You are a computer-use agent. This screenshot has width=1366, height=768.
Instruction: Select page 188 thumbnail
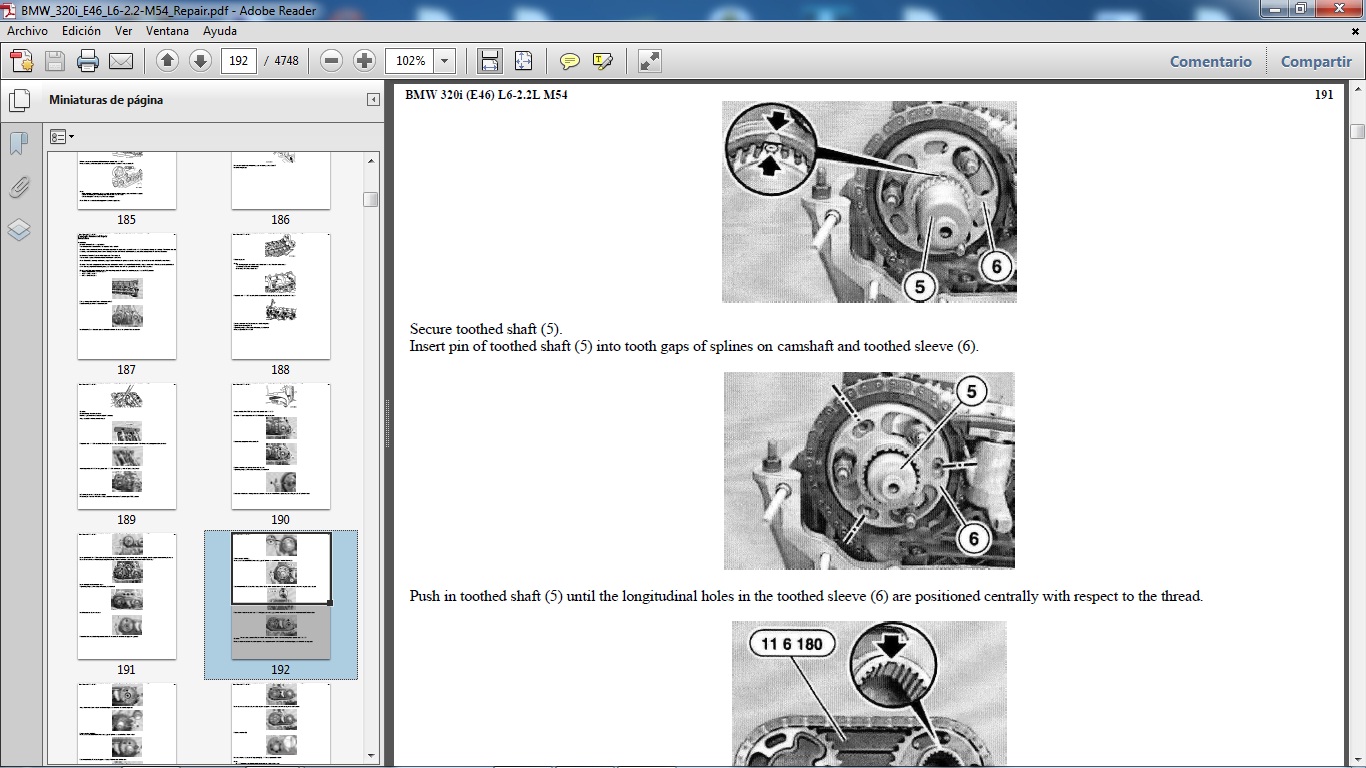tap(281, 297)
